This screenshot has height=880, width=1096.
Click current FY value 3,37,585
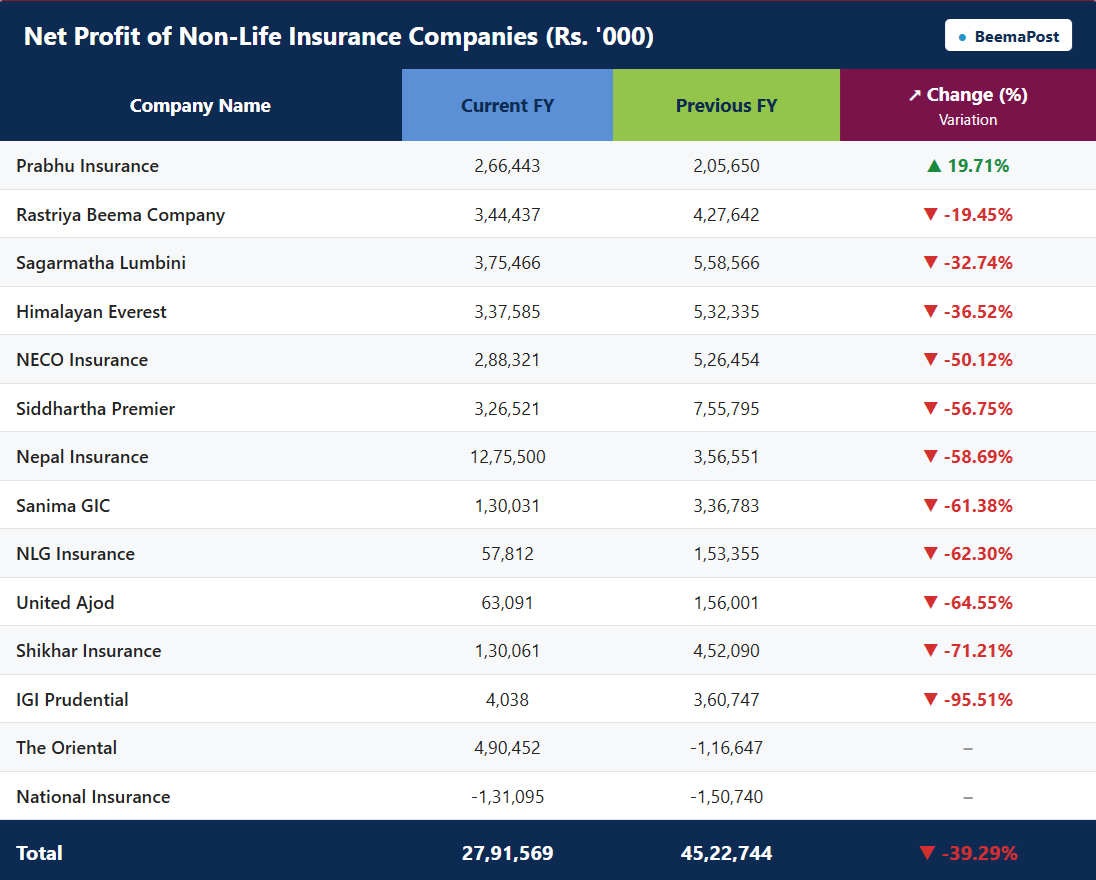[x=507, y=312]
